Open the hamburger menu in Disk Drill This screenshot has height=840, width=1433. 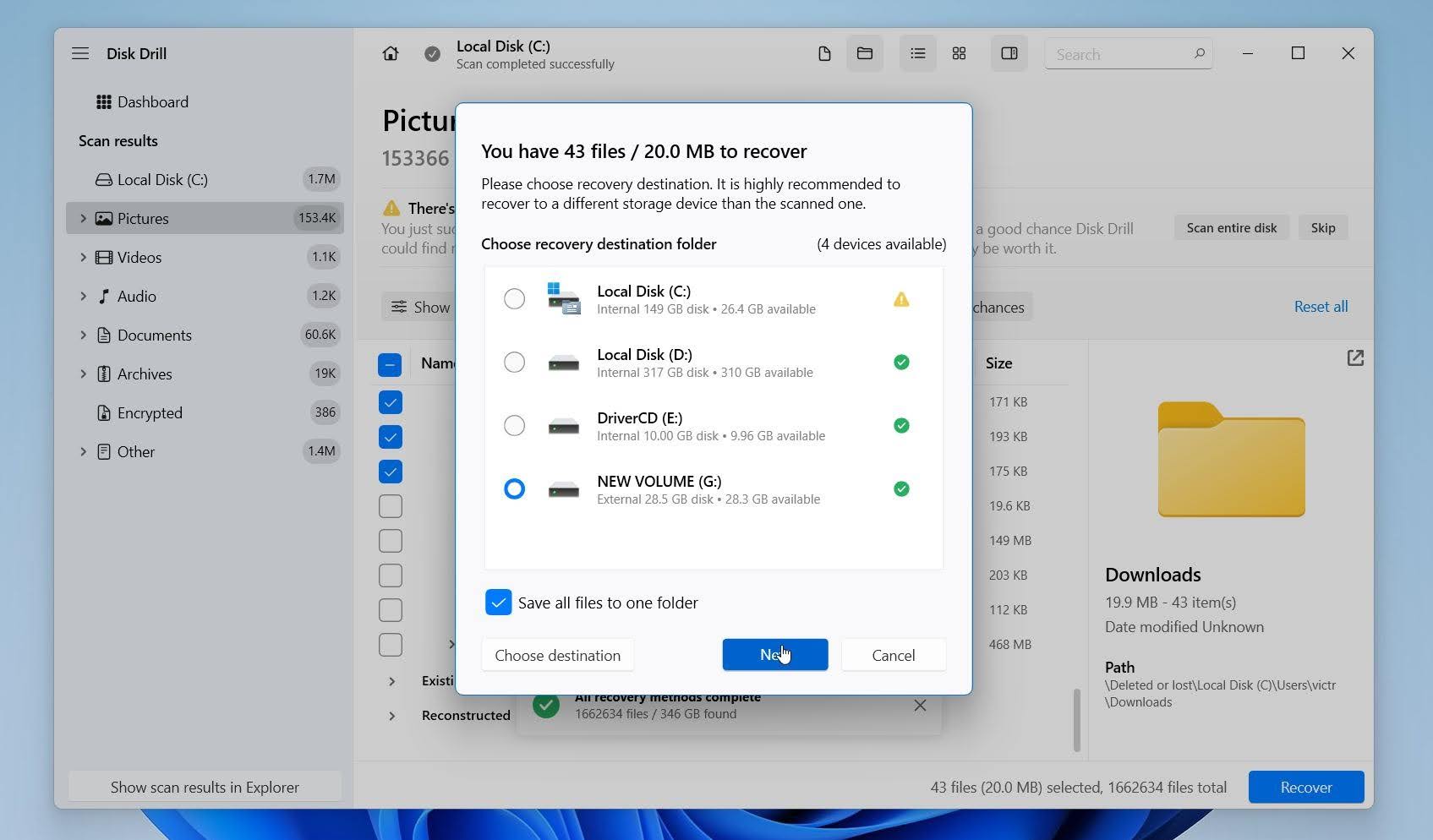[x=80, y=53]
